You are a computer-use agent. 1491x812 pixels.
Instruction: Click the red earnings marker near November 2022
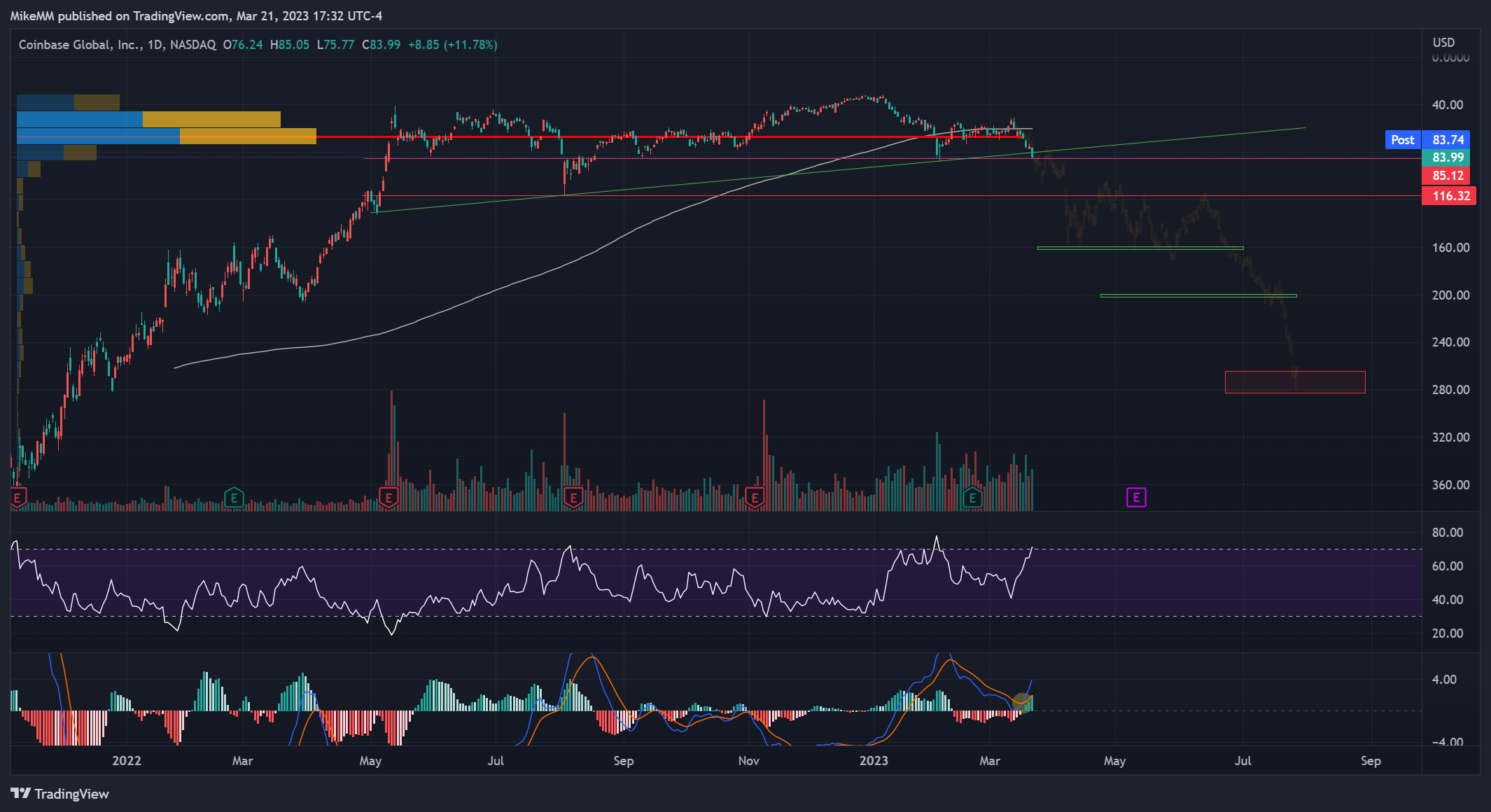click(x=755, y=498)
